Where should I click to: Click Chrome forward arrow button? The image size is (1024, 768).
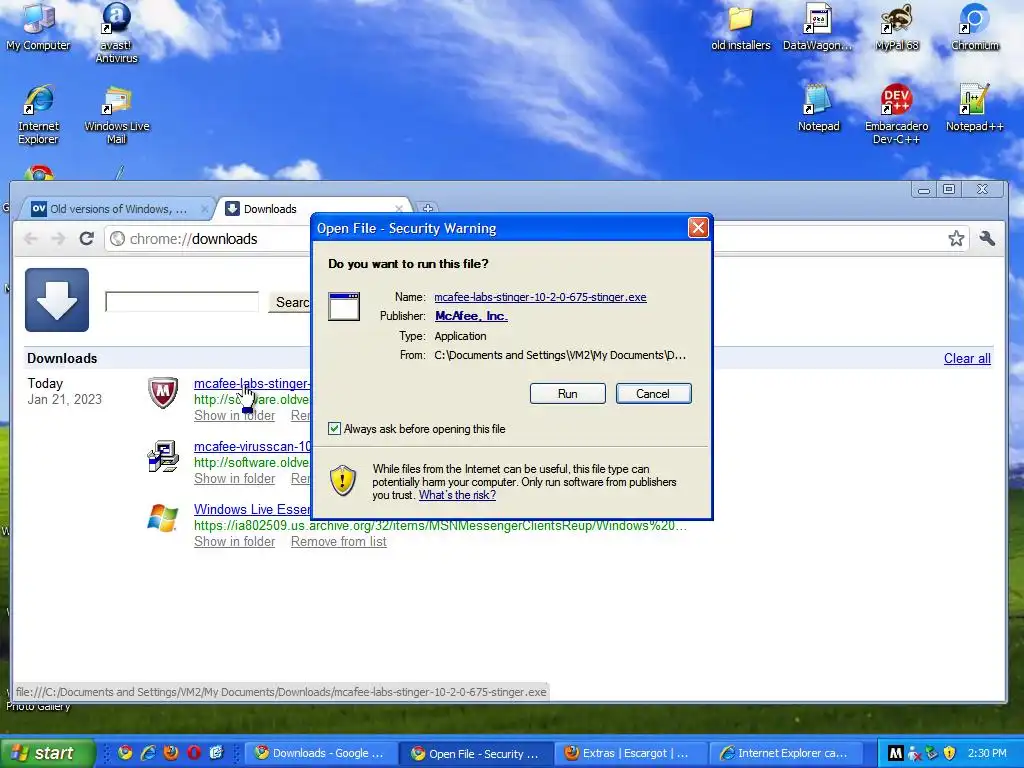coord(58,238)
